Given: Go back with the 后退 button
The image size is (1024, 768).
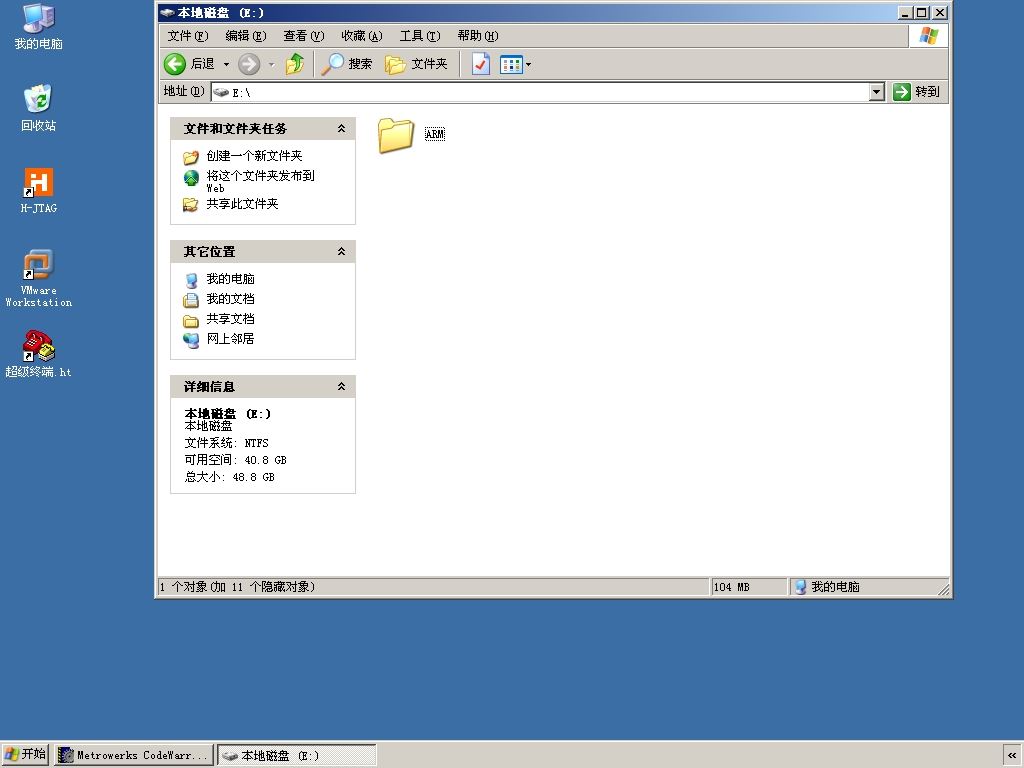Looking at the screenshot, I should tap(189, 64).
